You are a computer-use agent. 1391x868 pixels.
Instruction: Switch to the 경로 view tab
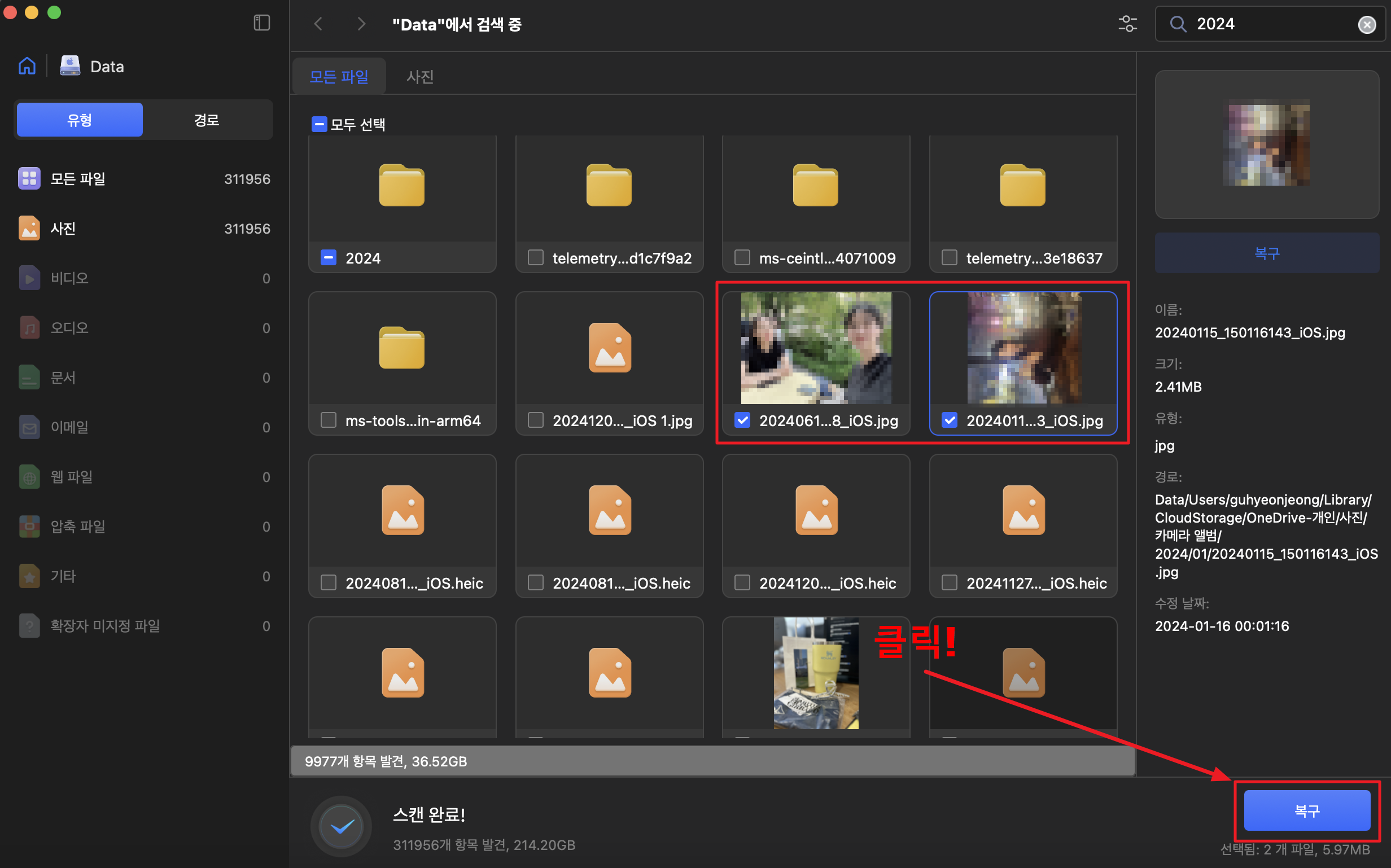click(x=207, y=120)
